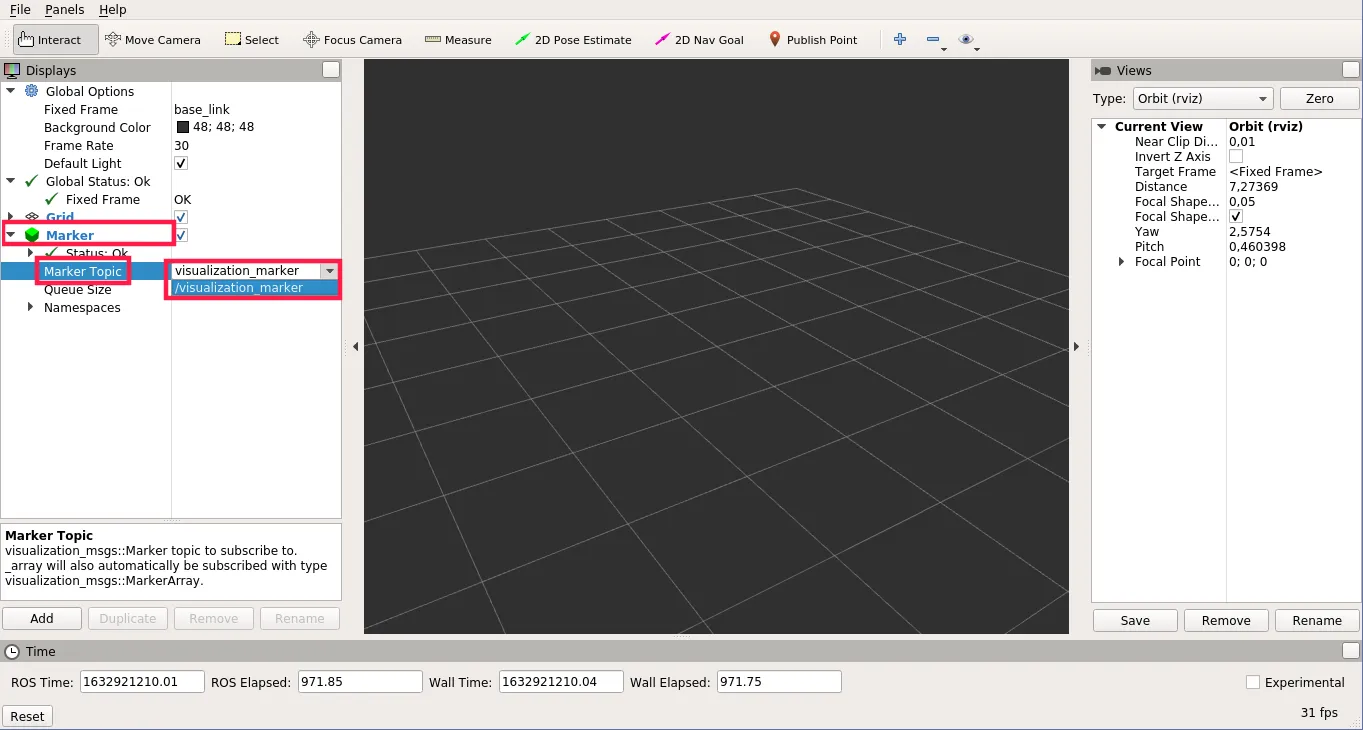Collapse the Global Options tree item
Viewport: 1363px width, 730px height.
click(x=12, y=91)
